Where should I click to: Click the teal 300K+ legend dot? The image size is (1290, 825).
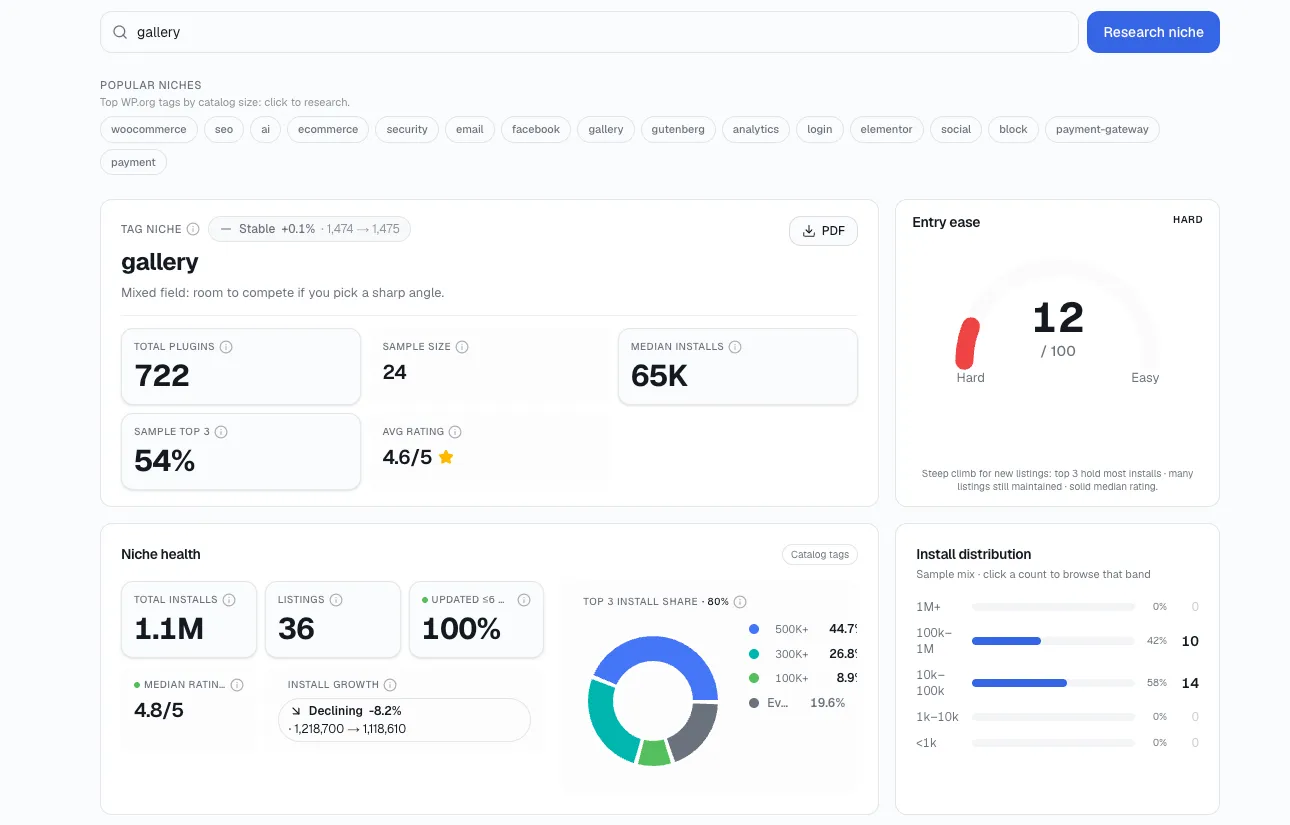pos(754,654)
